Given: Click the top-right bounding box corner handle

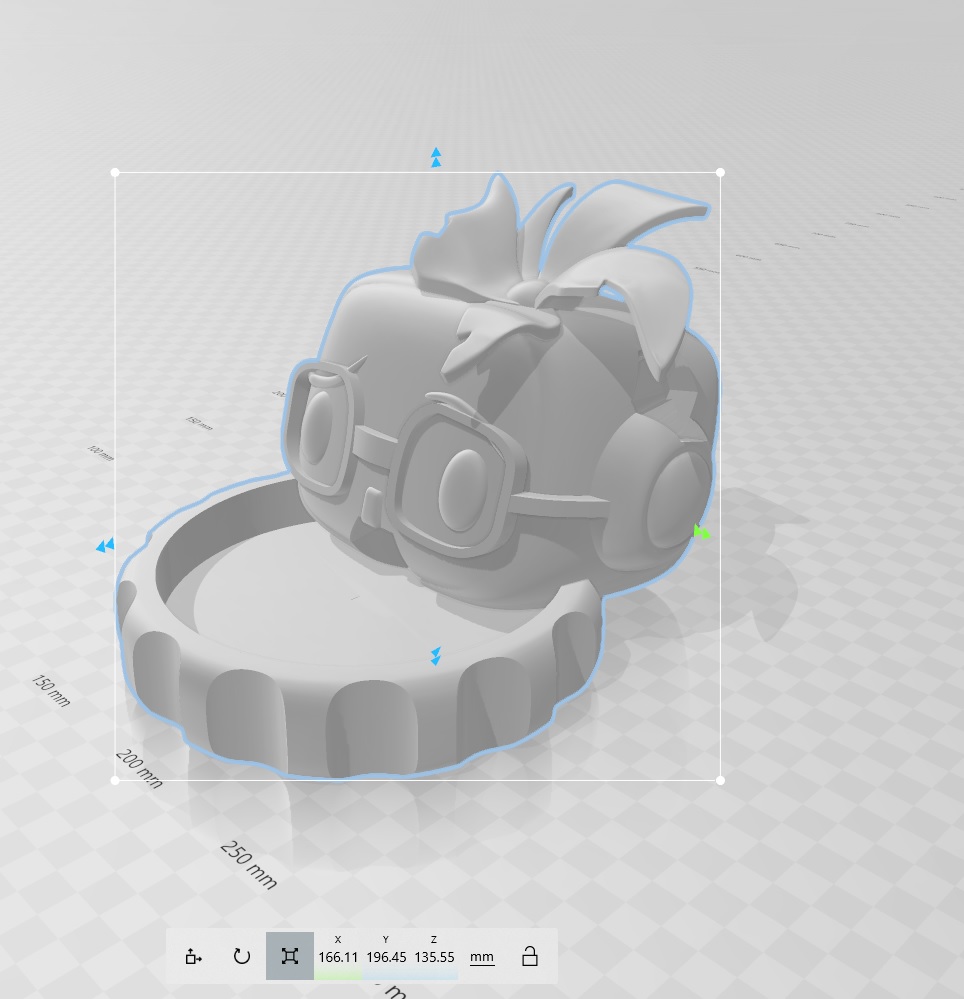Looking at the screenshot, I should point(720,172).
